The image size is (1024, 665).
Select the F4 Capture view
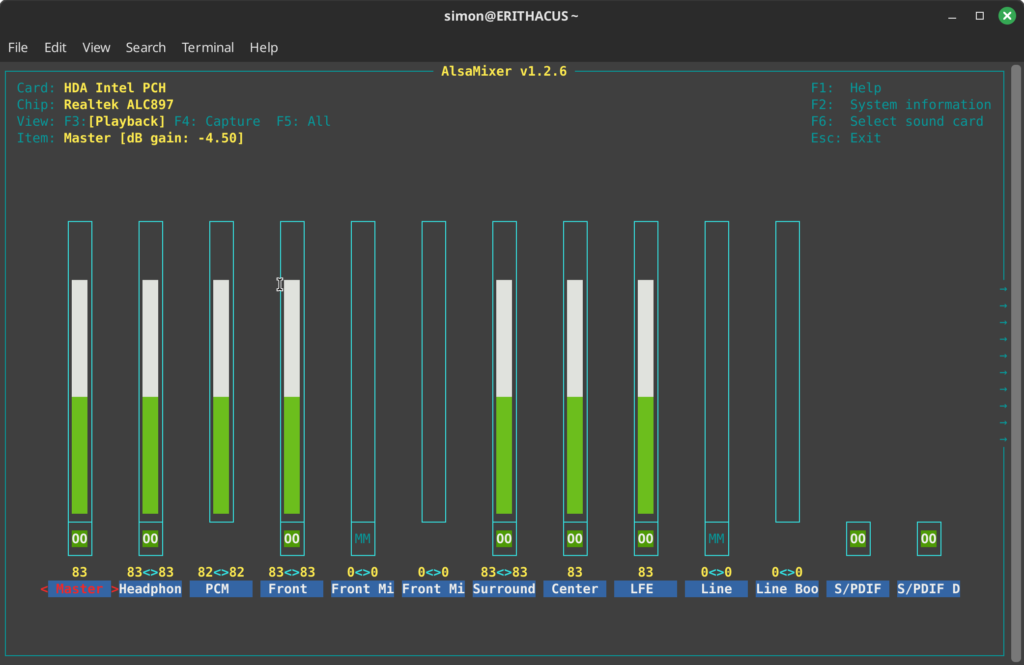216,120
